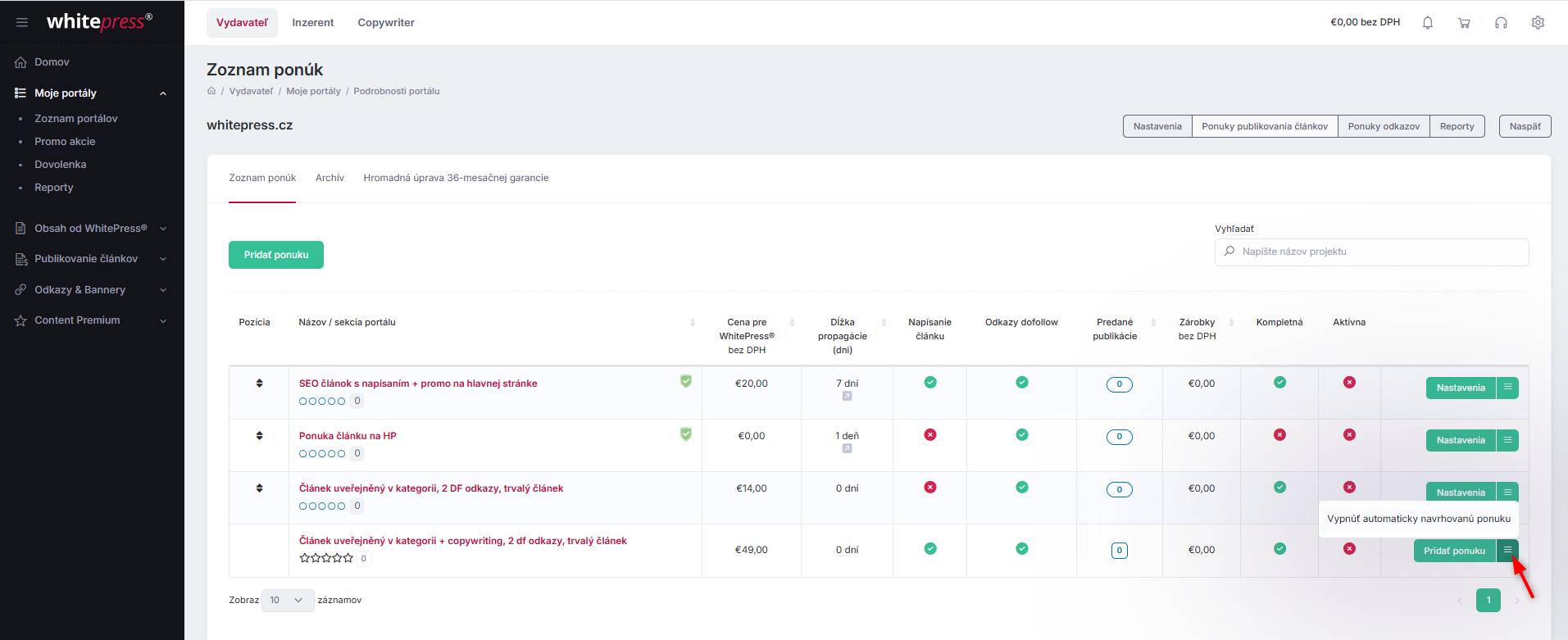The image size is (1568, 640).
Task: Sort by Cena pre WhitePress column
Action: click(792, 322)
